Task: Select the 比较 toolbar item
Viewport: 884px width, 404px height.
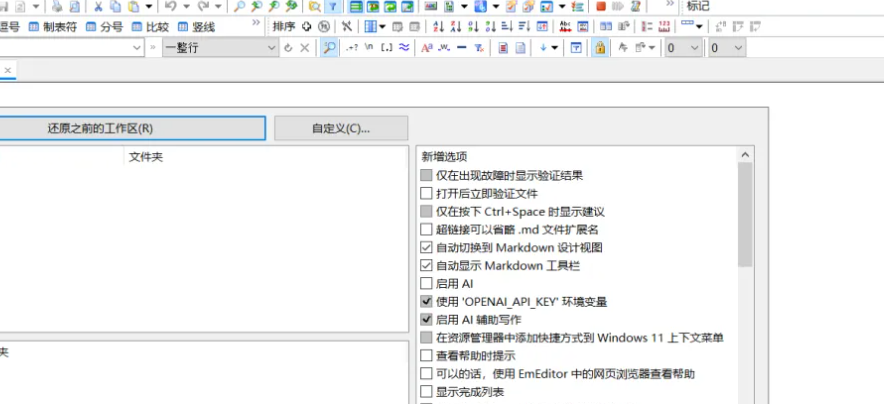Action: (x=150, y=26)
